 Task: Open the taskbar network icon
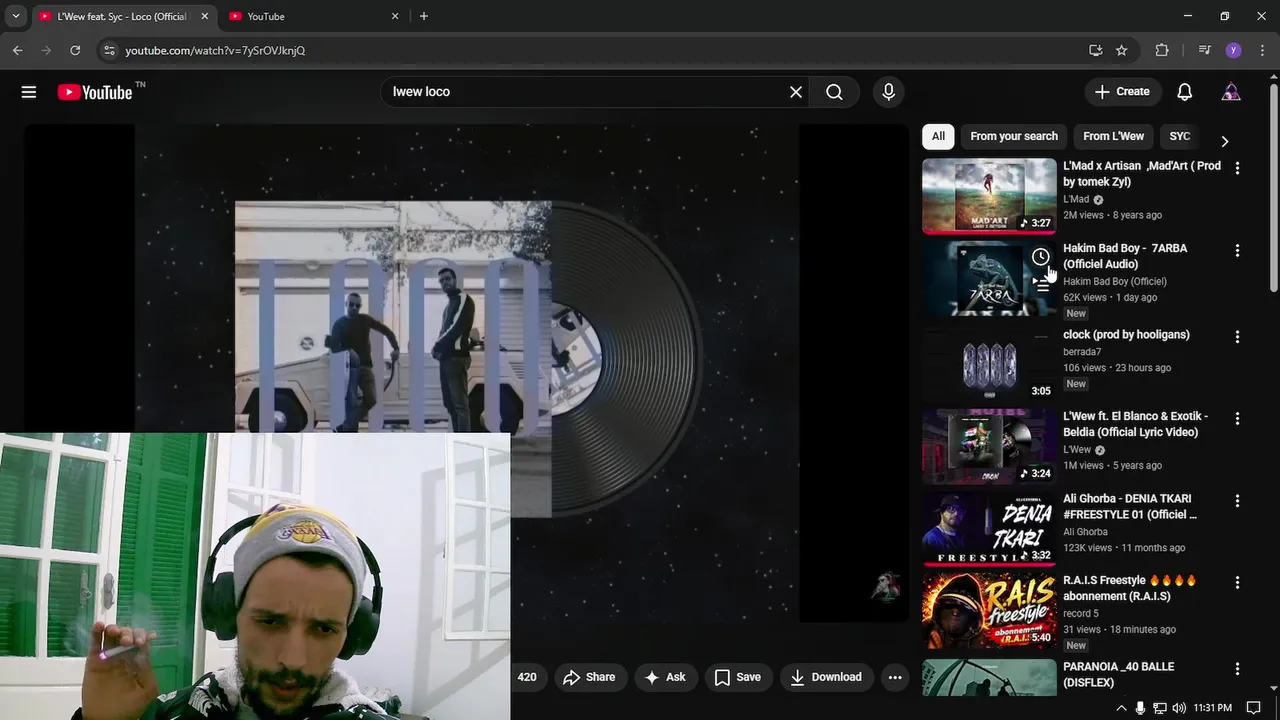point(1159,708)
